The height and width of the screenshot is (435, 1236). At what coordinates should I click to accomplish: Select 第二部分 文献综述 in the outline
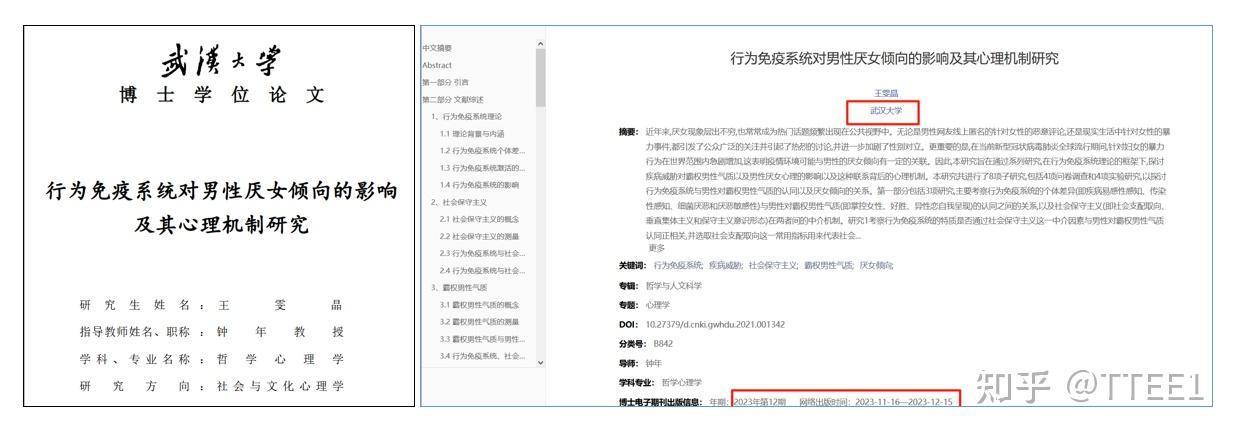(x=453, y=99)
